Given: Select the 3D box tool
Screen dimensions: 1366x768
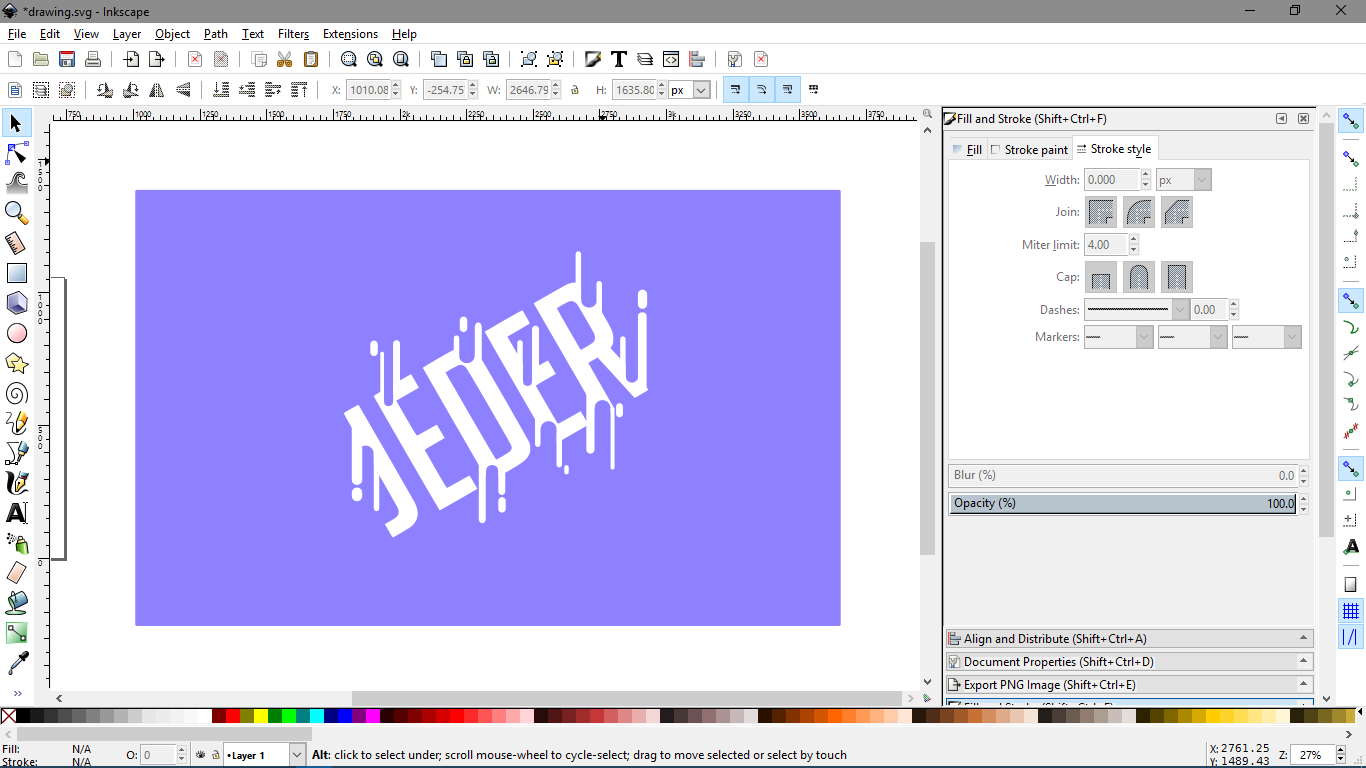Looking at the screenshot, I should [x=17, y=303].
